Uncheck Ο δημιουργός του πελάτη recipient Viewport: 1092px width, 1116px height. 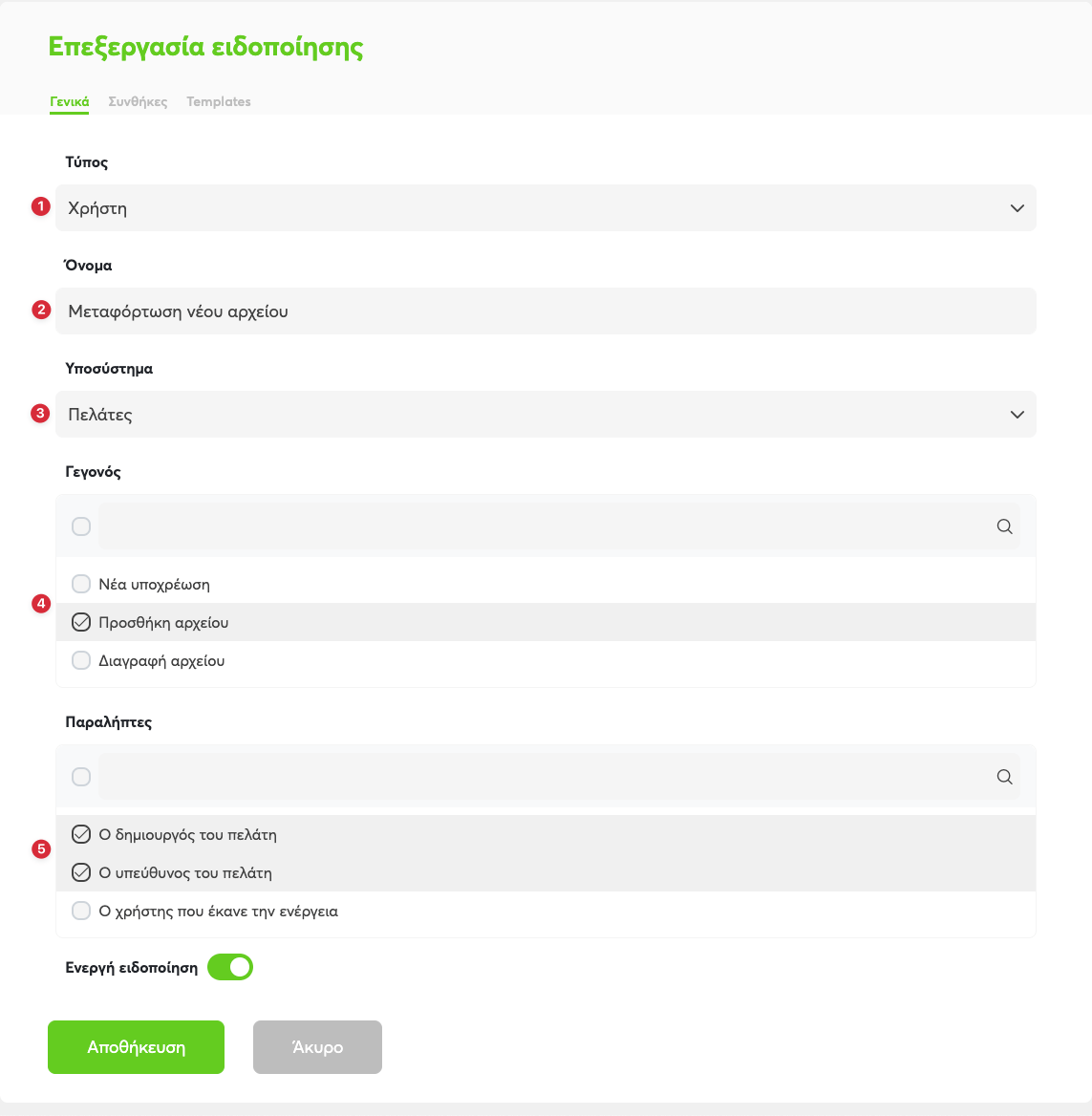point(81,834)
